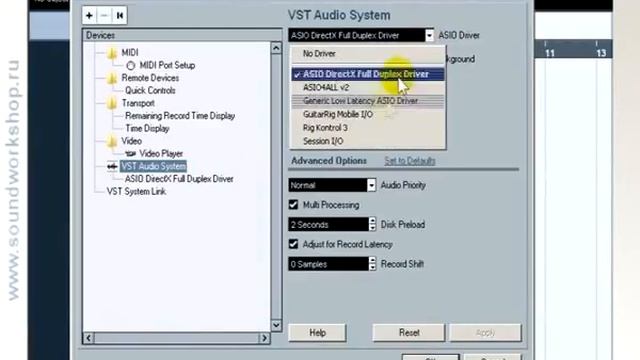Click the Video Player icon
Viewport: 640px width, 360px height.
pos(131,154)
